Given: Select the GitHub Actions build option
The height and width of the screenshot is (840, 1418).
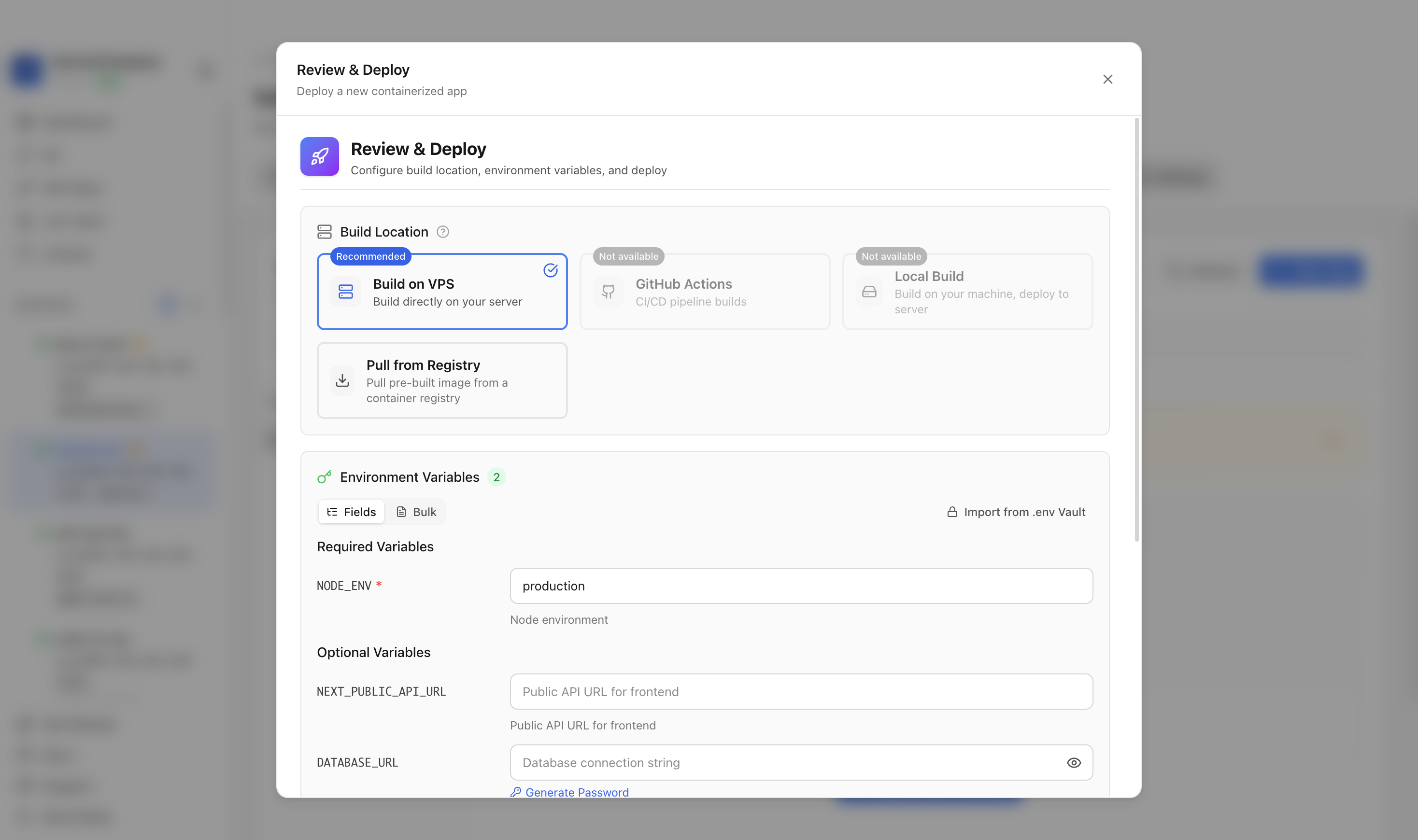Looking at the screenshot, I should coord(705,292).
